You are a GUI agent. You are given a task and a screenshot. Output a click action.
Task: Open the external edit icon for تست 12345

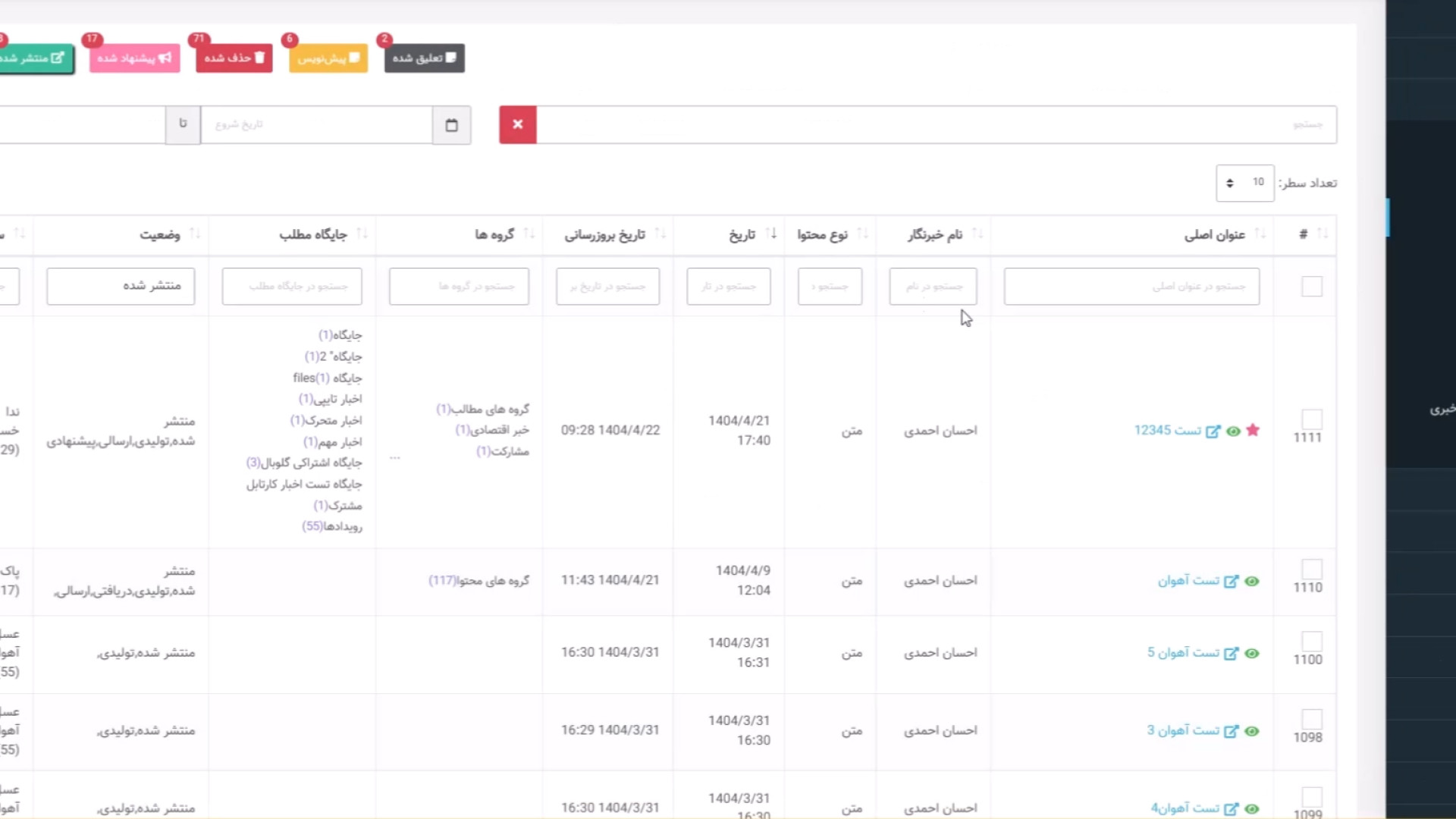pos(1213,431)
